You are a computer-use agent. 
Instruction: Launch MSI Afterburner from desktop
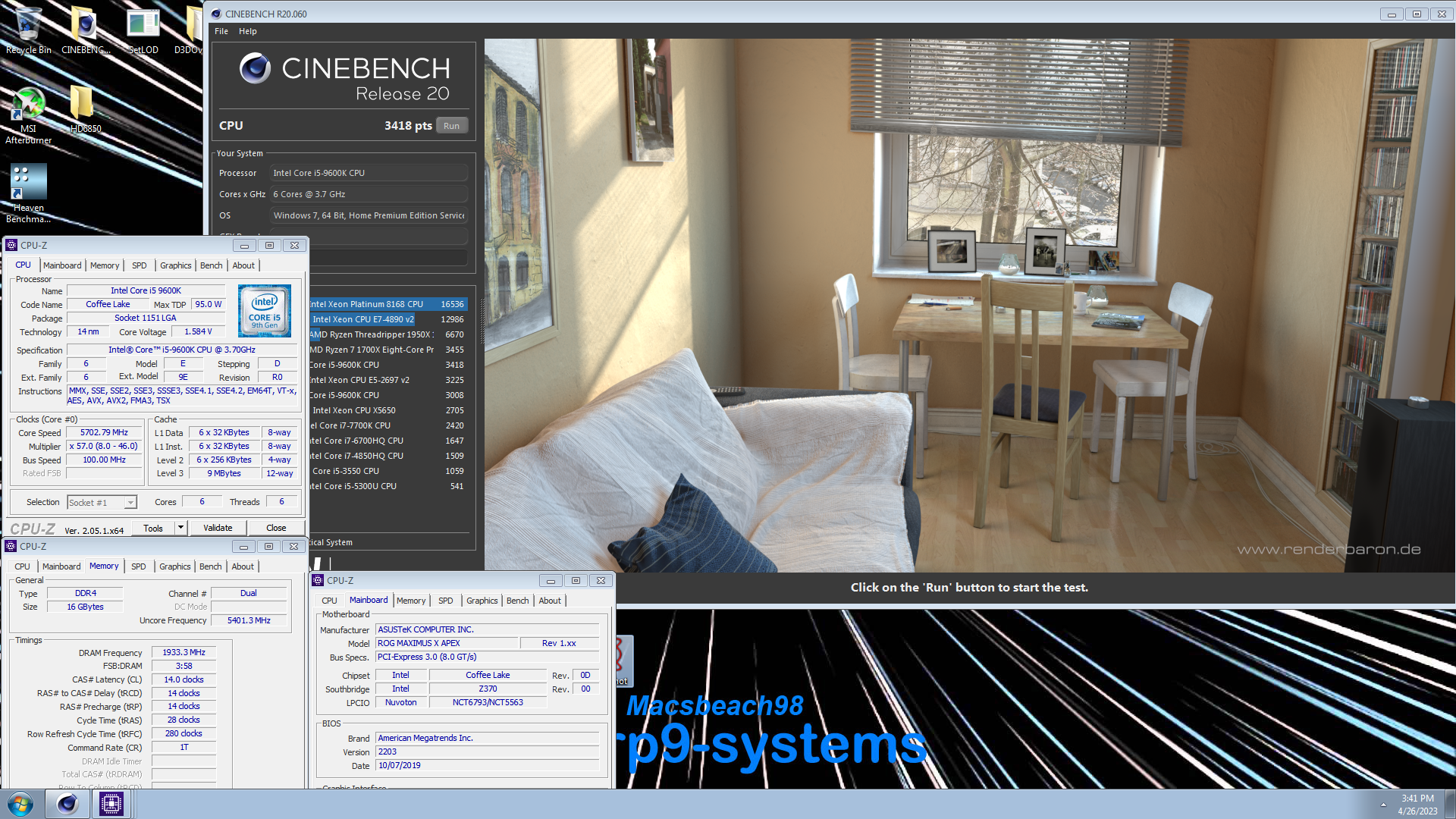tap(28, 115)
